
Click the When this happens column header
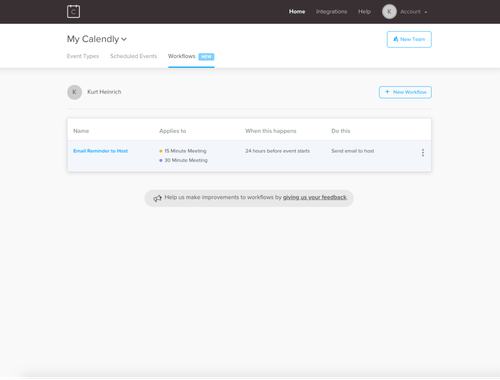tap(271, 131)
